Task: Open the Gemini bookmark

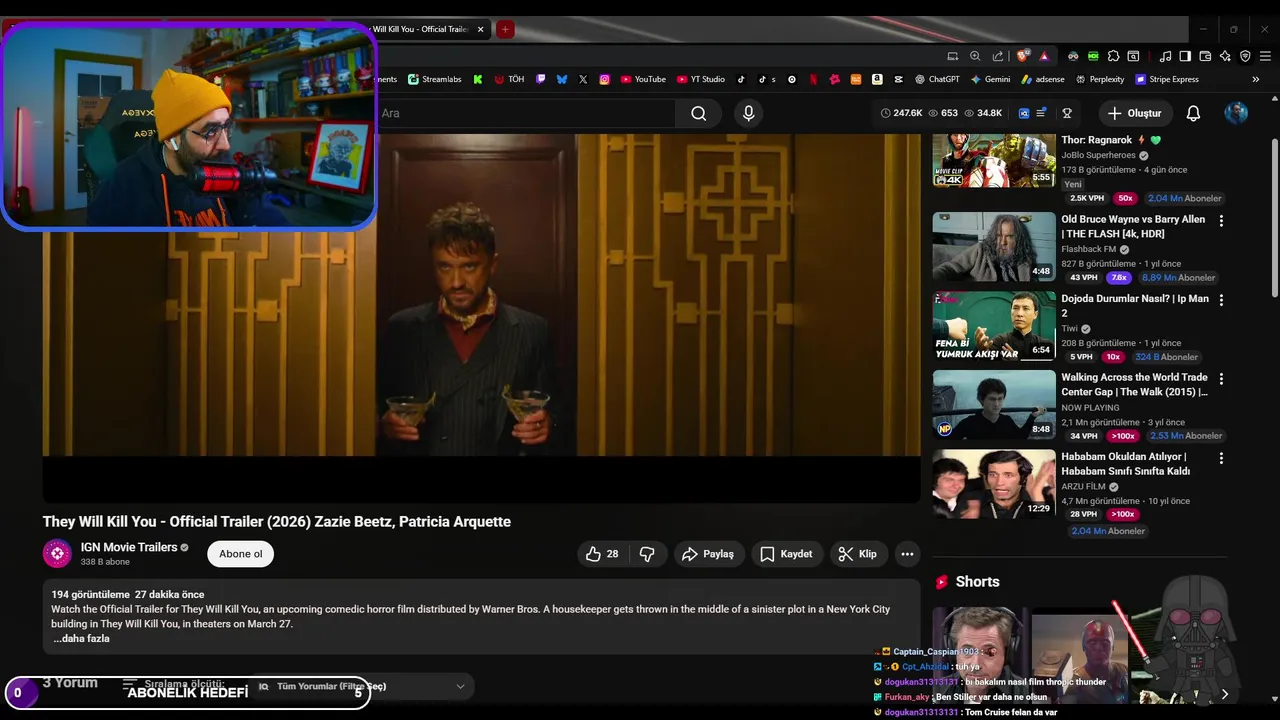Action: [990, 79]
